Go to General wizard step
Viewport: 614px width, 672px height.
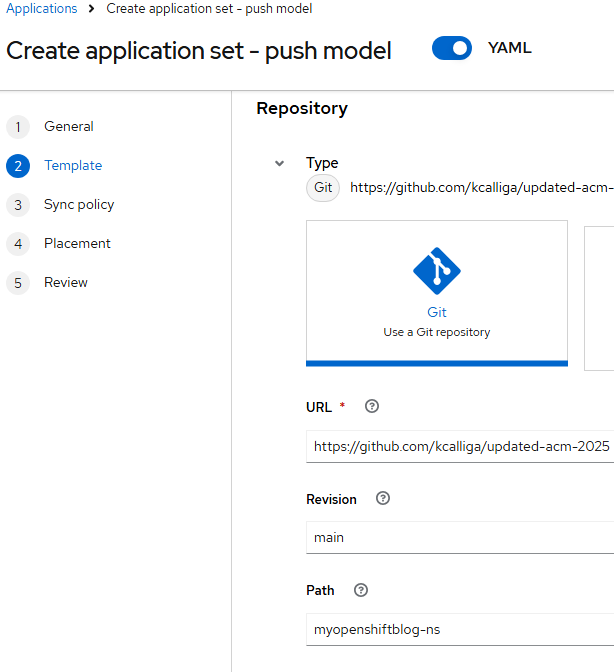[69, 126]
